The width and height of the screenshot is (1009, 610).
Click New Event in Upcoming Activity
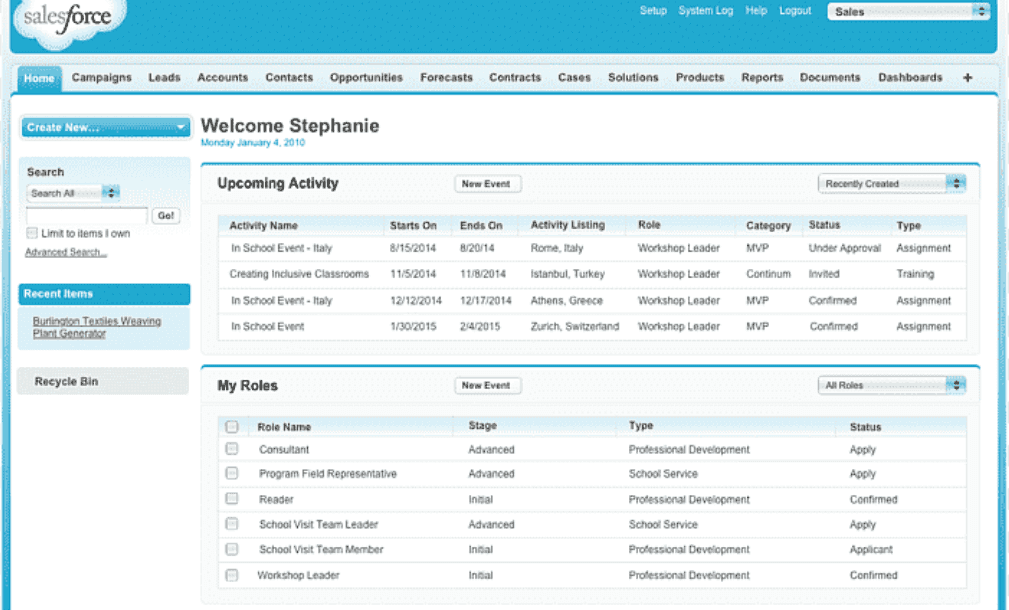click(487, 184)
